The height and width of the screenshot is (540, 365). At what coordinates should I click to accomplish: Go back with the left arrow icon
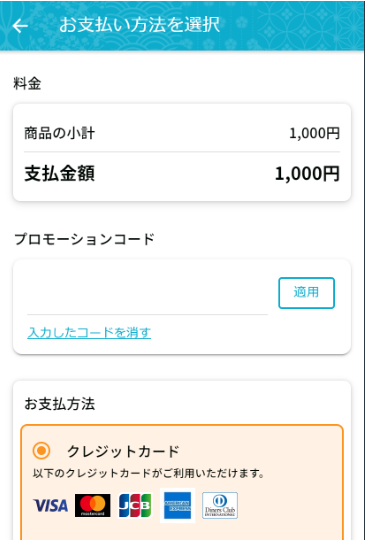pos(20,26)
